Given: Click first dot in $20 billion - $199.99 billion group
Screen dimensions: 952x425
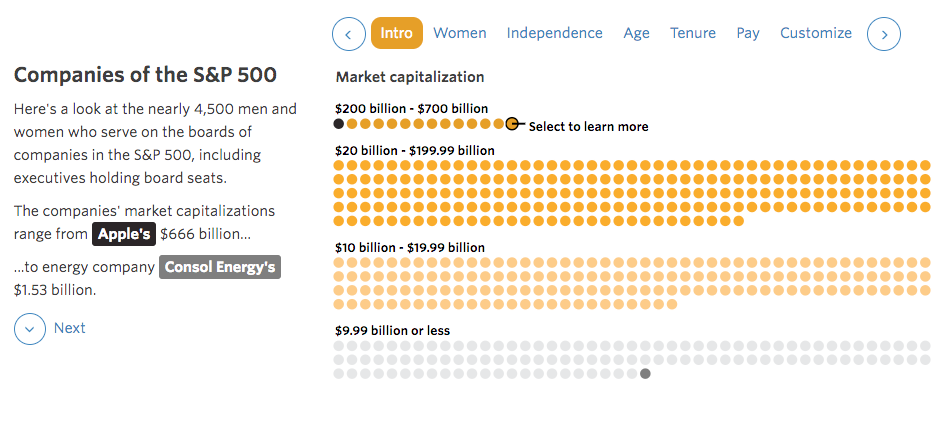Looking at the screenshot, I should point(339,165).
